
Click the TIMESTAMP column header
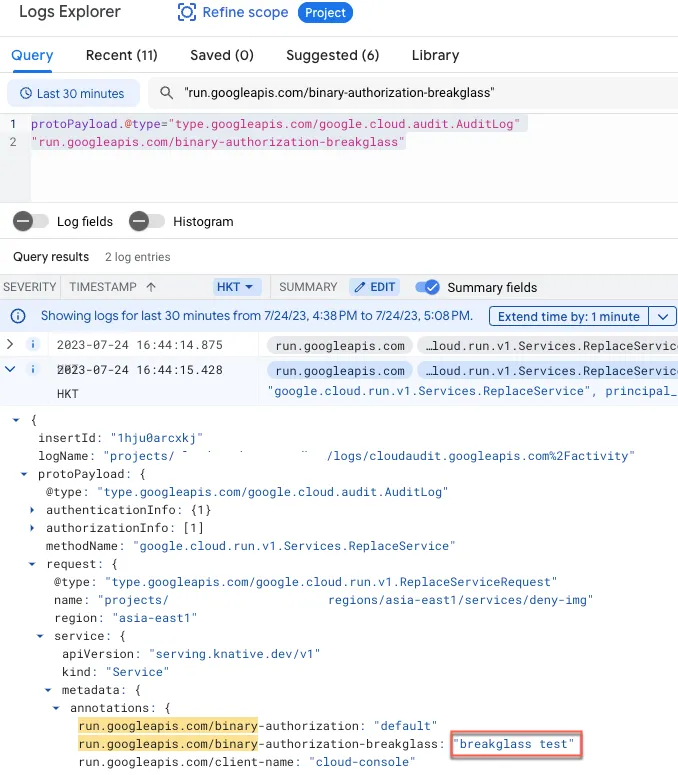103,287
